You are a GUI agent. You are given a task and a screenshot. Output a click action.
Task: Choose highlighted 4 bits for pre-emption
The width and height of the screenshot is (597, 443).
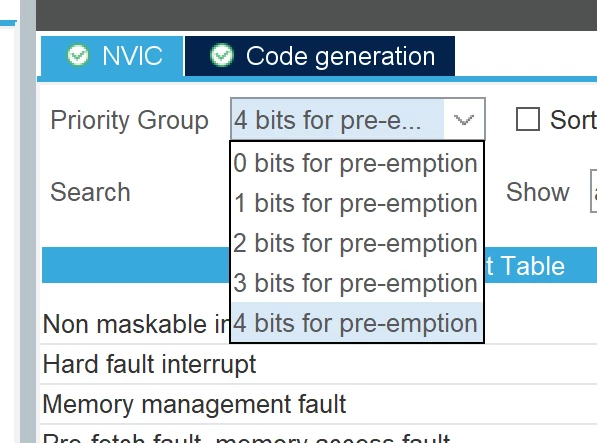pos(357,323)
